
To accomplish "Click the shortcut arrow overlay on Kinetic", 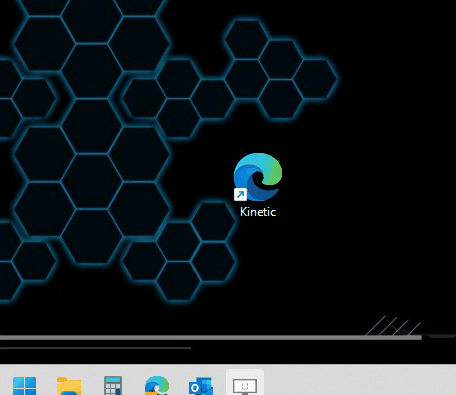I will tap(240, 194).
